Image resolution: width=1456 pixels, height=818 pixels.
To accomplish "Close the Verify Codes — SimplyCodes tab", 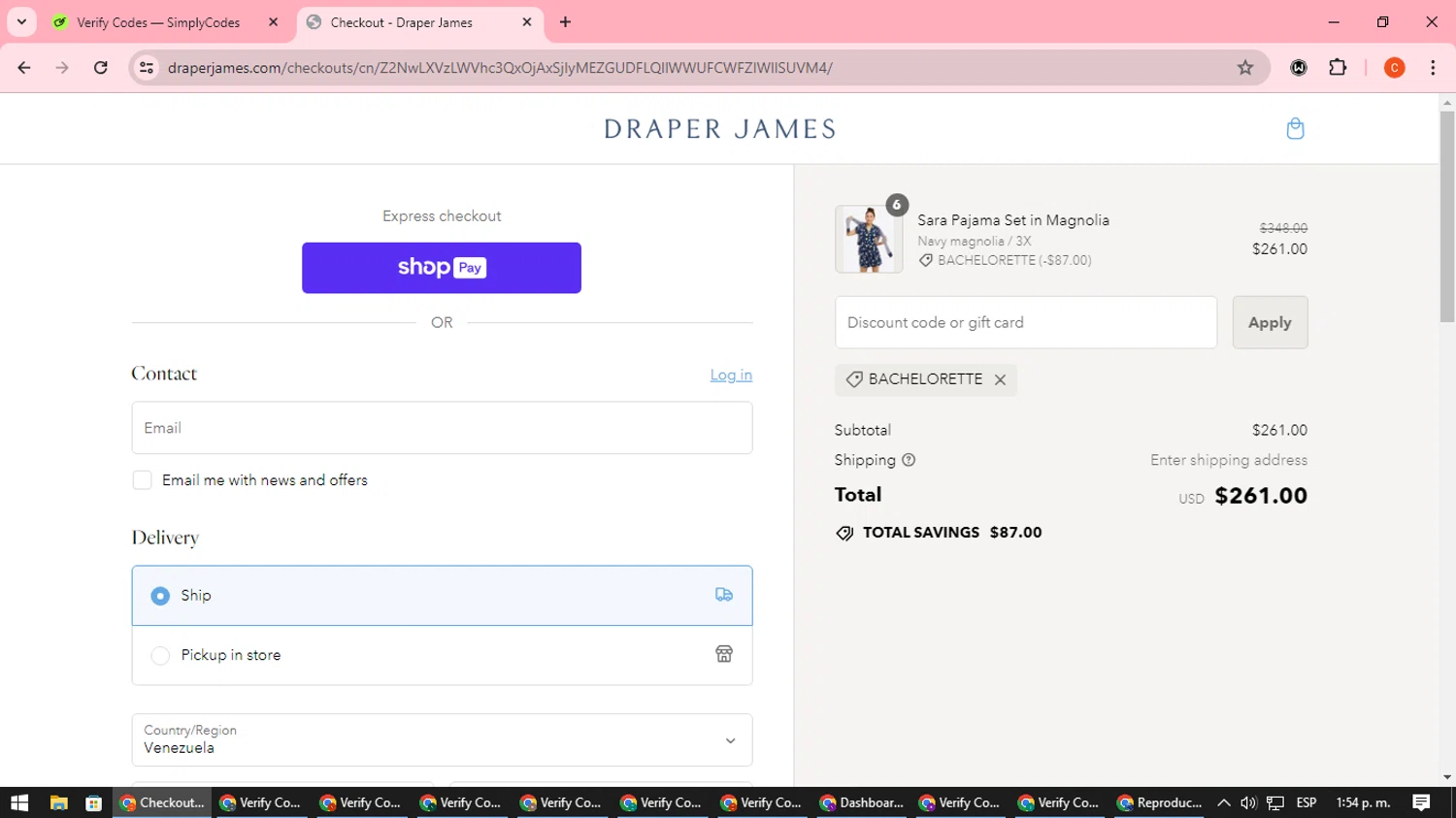I will [273, 22].
